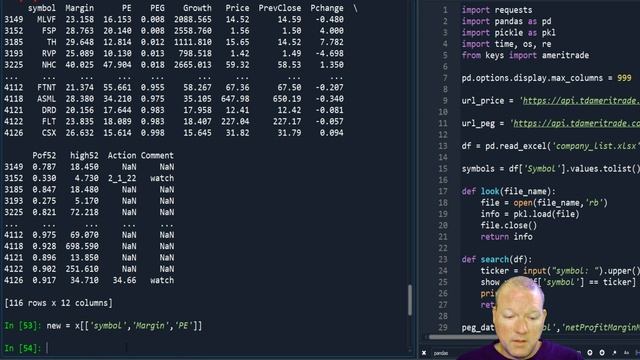Click Action value '34.66' in row 4126

coord(124,280)
